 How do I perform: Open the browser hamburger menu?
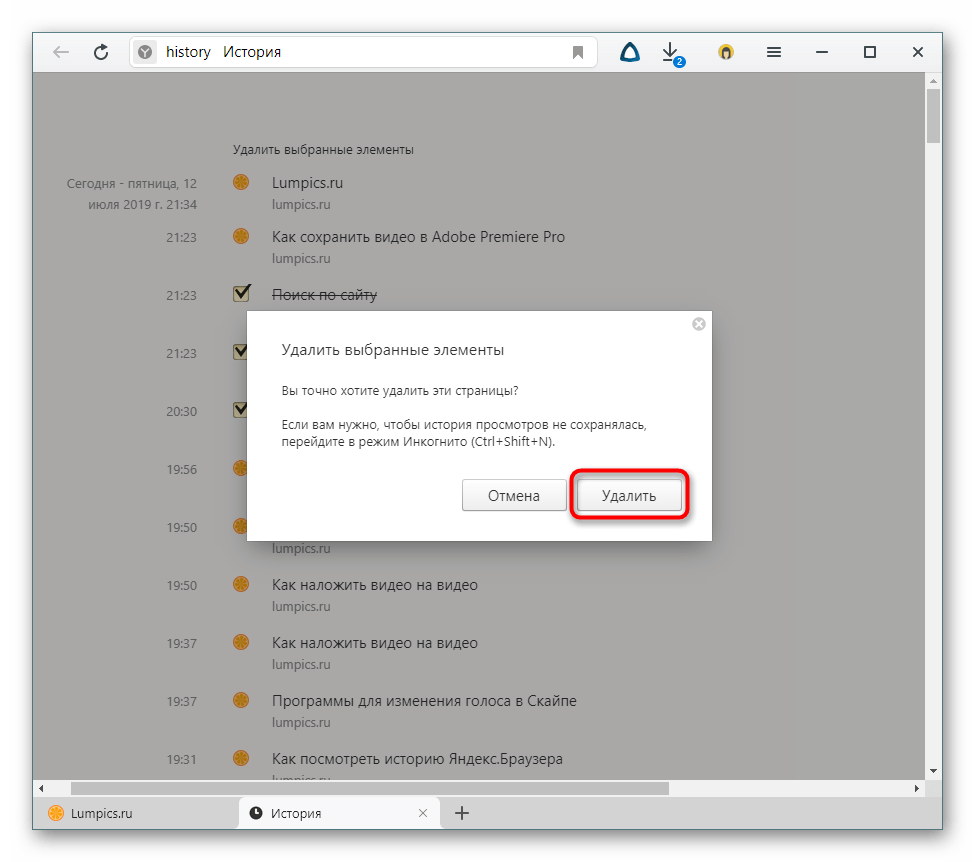point(773,53)
